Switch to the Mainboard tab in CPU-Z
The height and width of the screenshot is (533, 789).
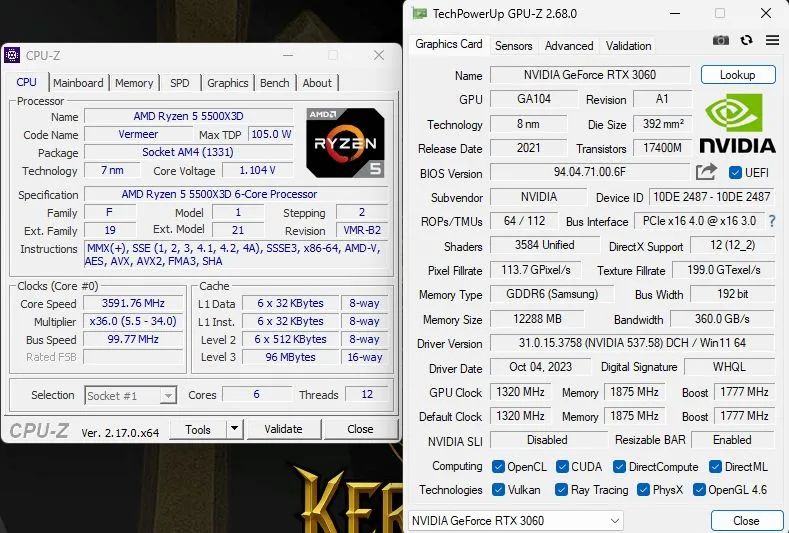pos(78,83)
